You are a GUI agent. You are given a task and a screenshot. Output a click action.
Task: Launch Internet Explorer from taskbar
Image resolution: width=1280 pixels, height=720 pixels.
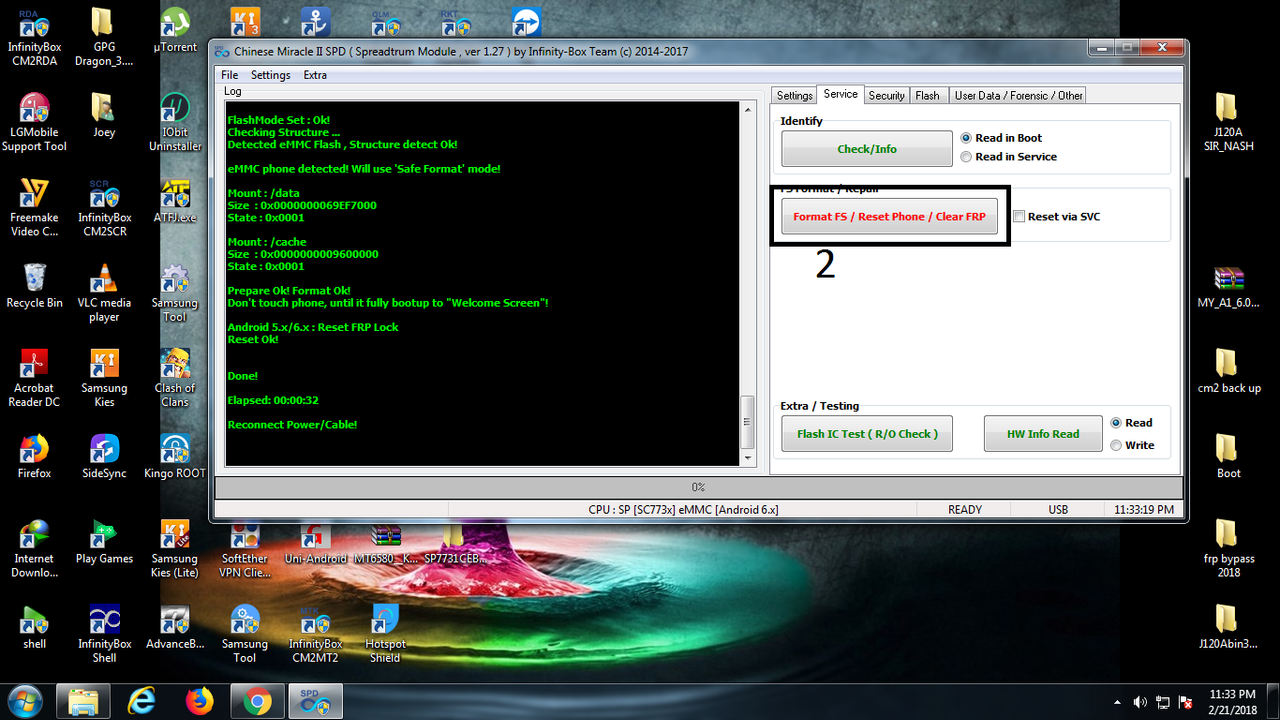[x=142, y=702]
